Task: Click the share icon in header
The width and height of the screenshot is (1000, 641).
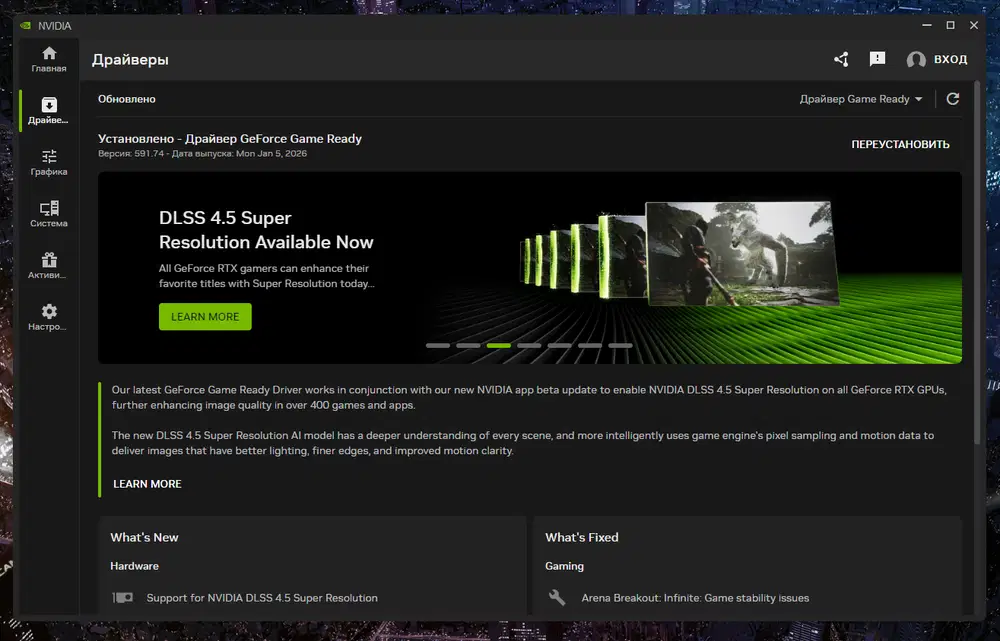Action: tap(841, 59)
